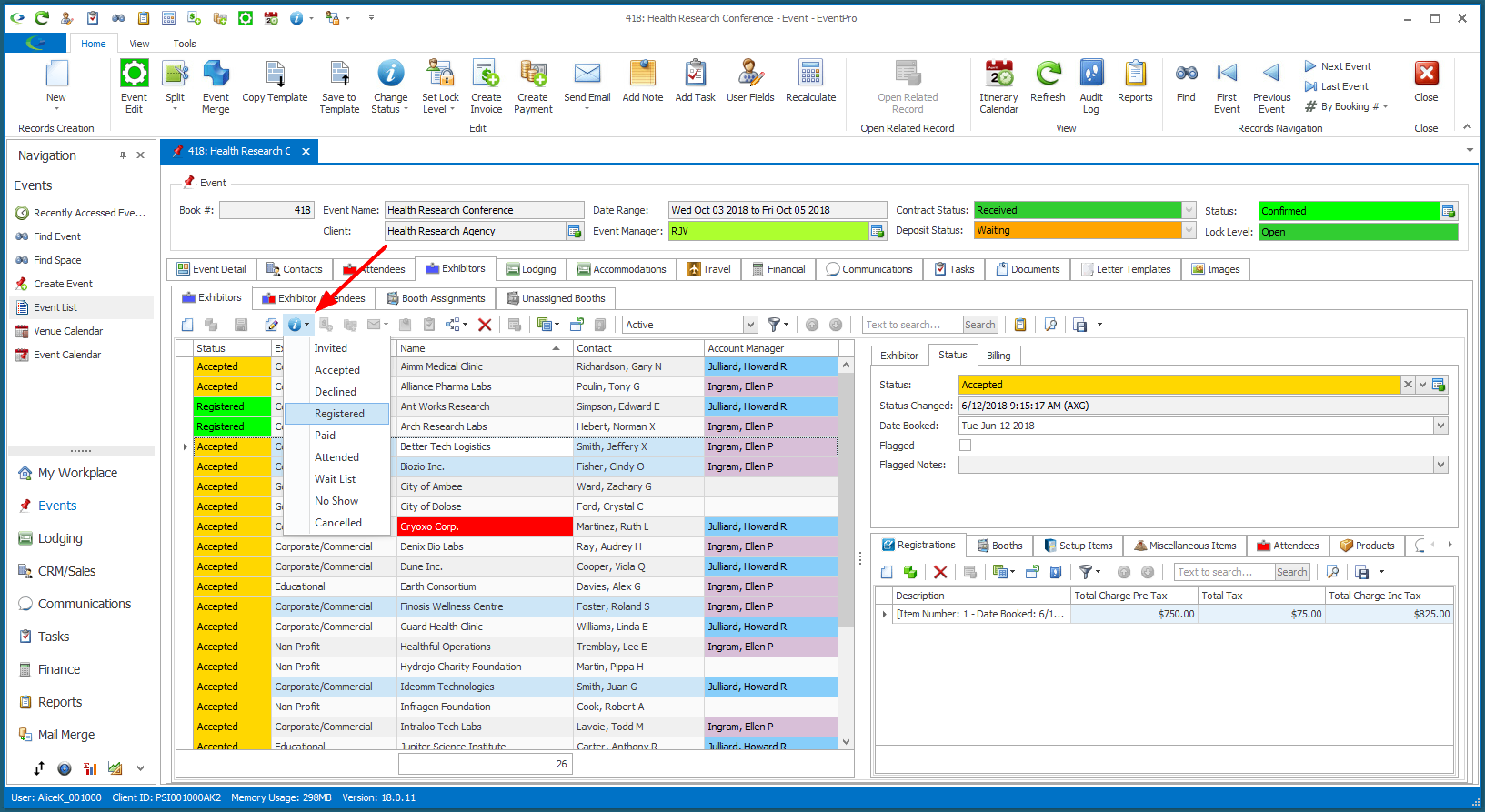
Task: Click Search button in Registrations panel
Action: click(x=1291, y=572)
